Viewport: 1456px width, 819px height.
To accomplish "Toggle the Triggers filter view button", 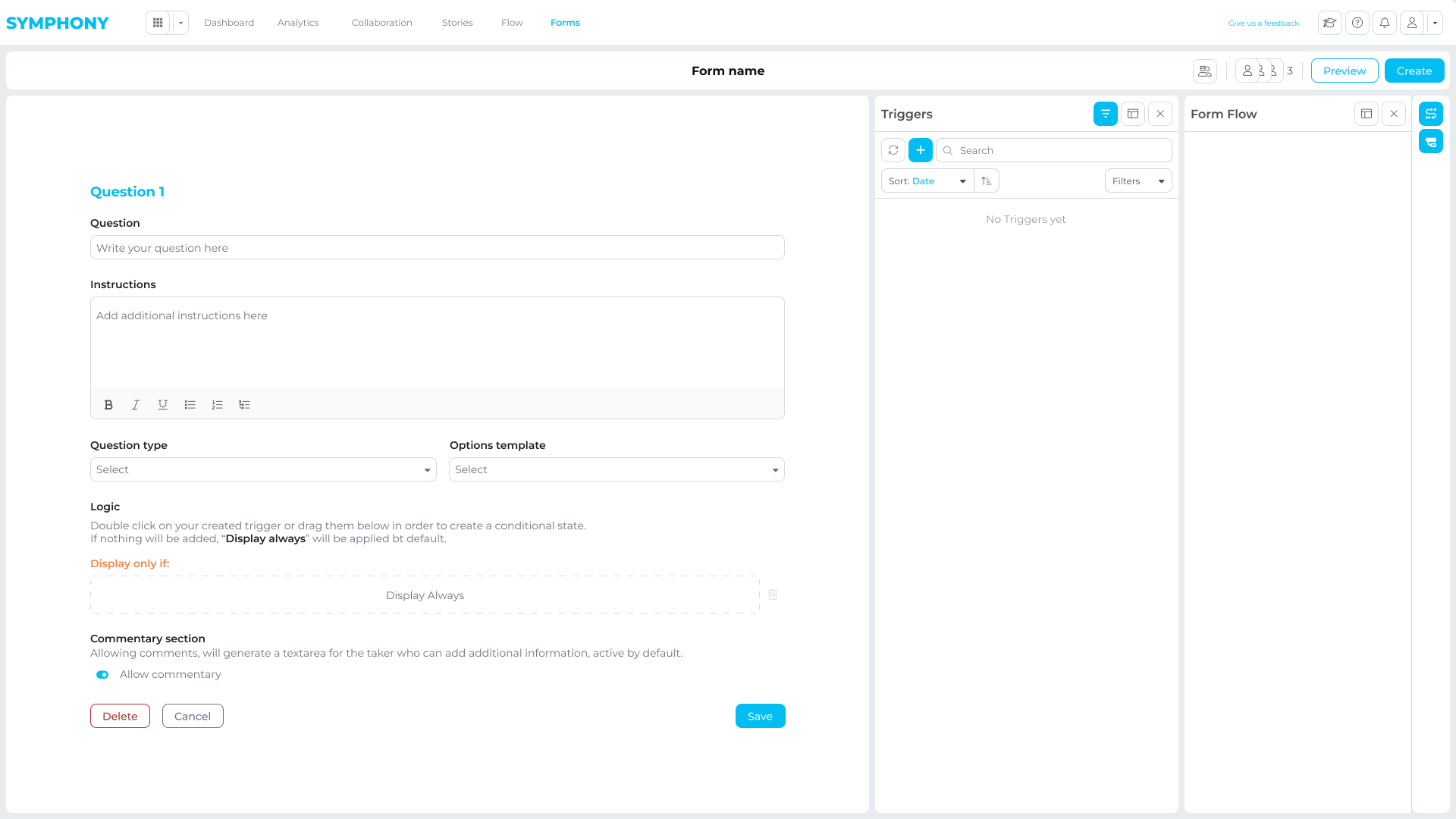I will [x=1106, y=114].
